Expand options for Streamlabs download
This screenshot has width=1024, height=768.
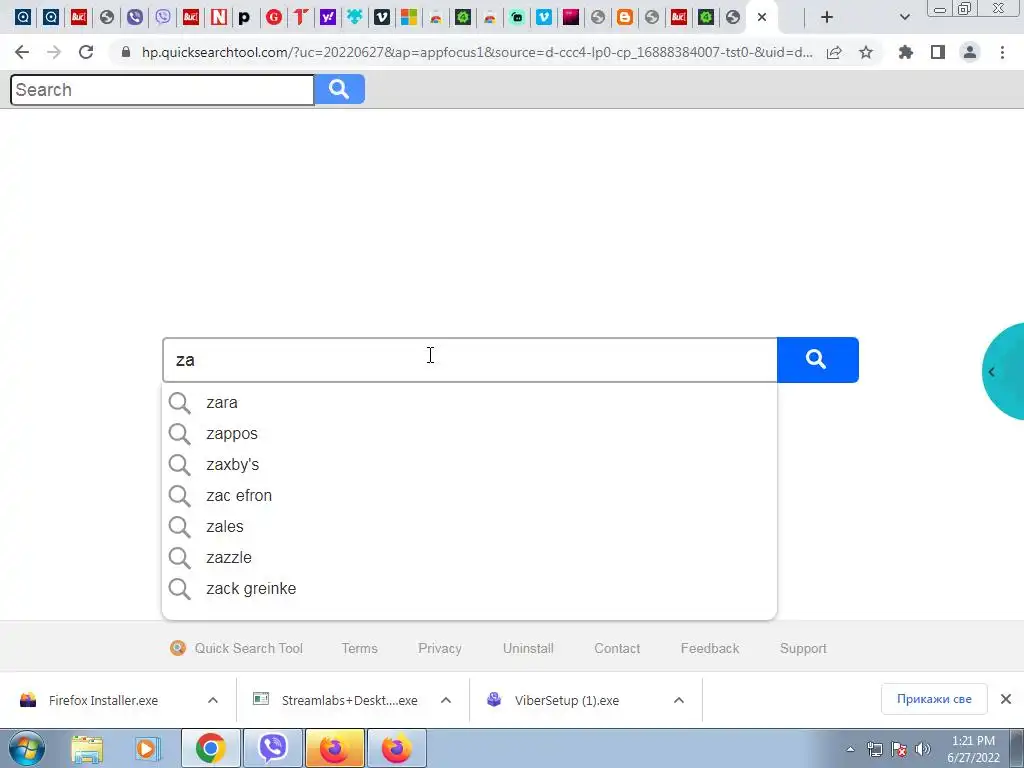[446, 700]
